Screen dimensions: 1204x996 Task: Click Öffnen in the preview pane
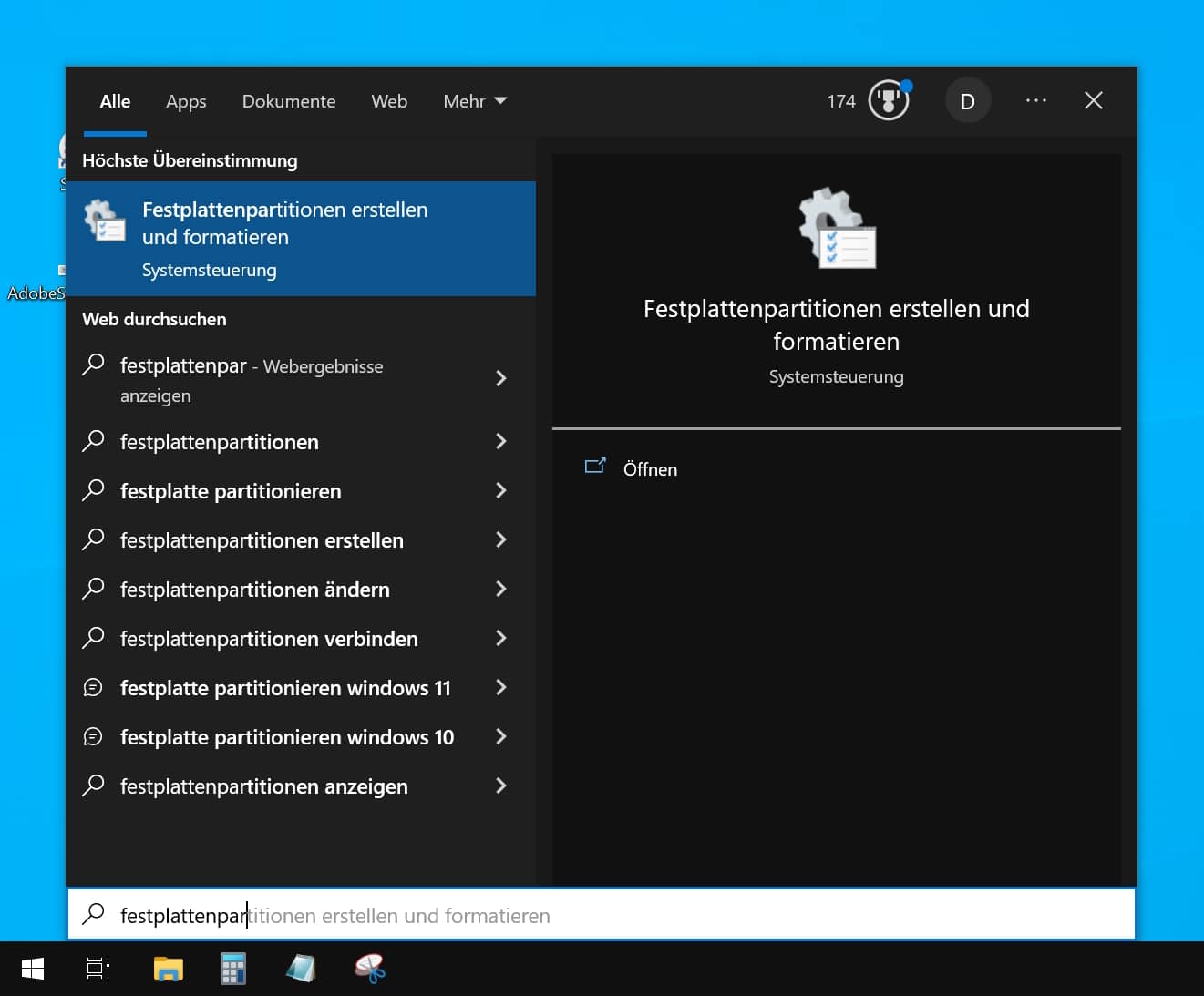click(649, 469)
